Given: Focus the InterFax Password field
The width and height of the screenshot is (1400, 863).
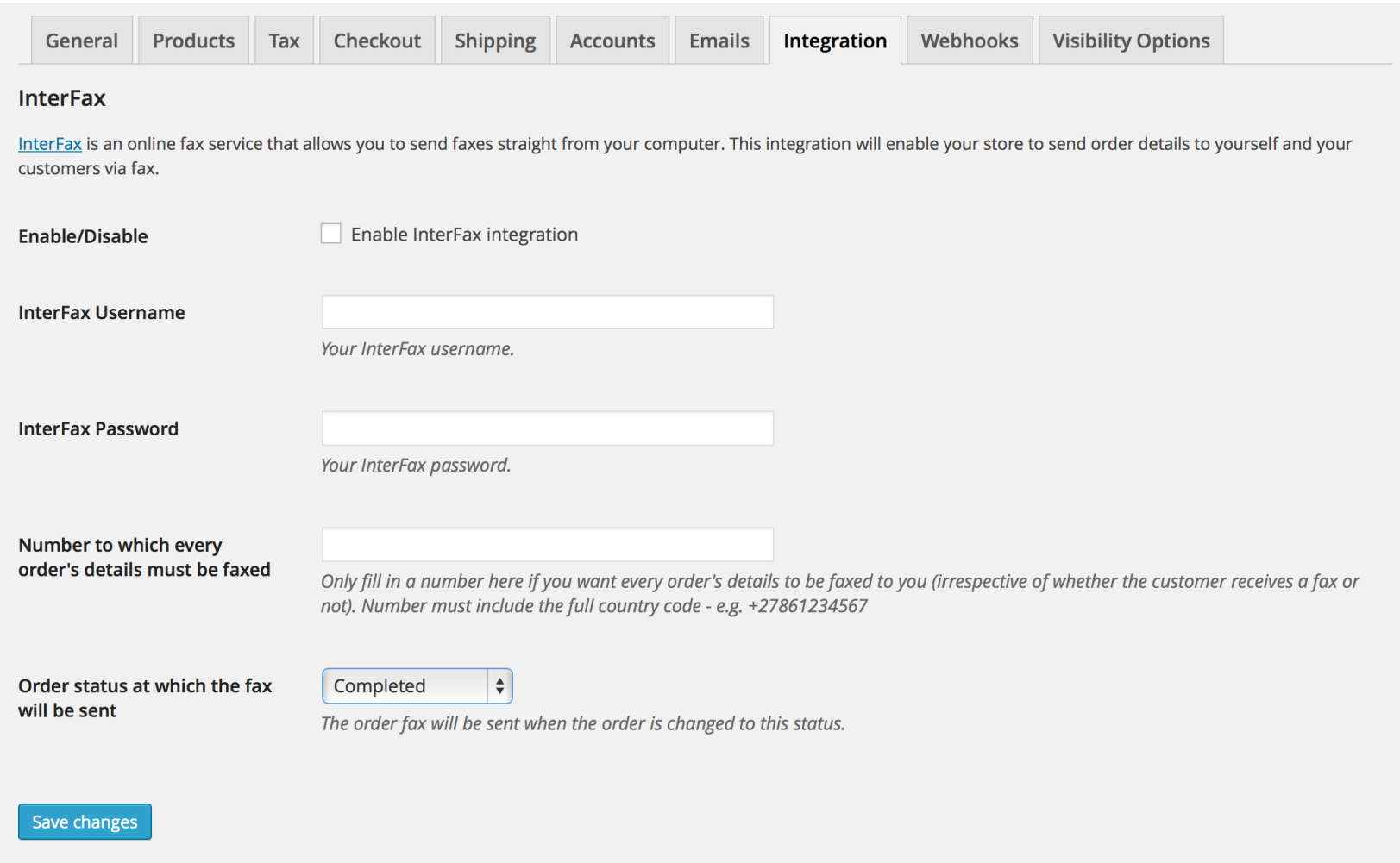Looking at the screenshot, I should click(x=547, y=428).
